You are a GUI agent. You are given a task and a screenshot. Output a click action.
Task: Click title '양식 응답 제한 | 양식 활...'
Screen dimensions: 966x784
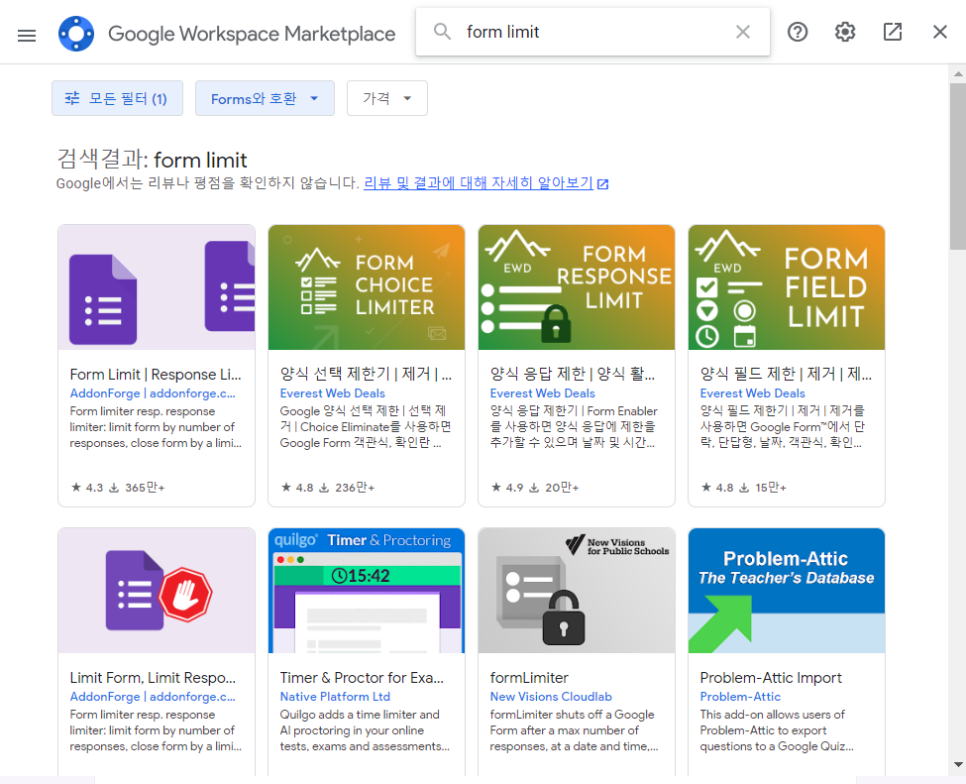(572, 374)
